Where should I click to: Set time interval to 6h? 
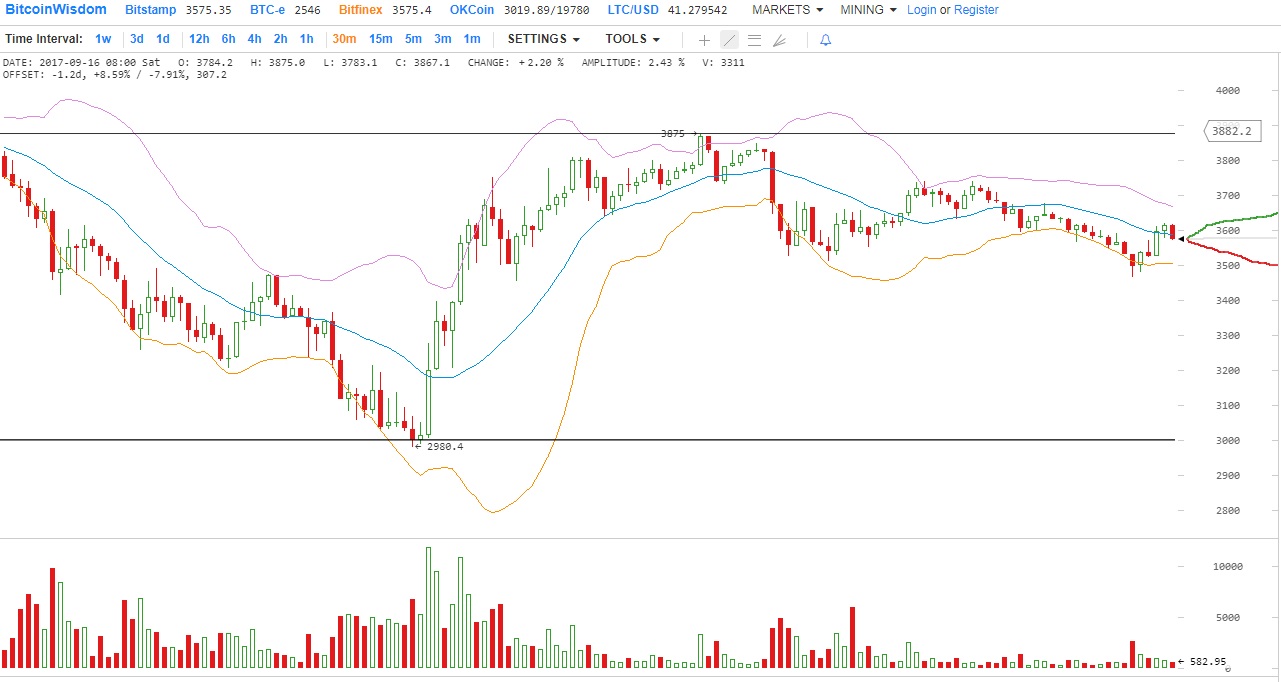click(229, 39)
